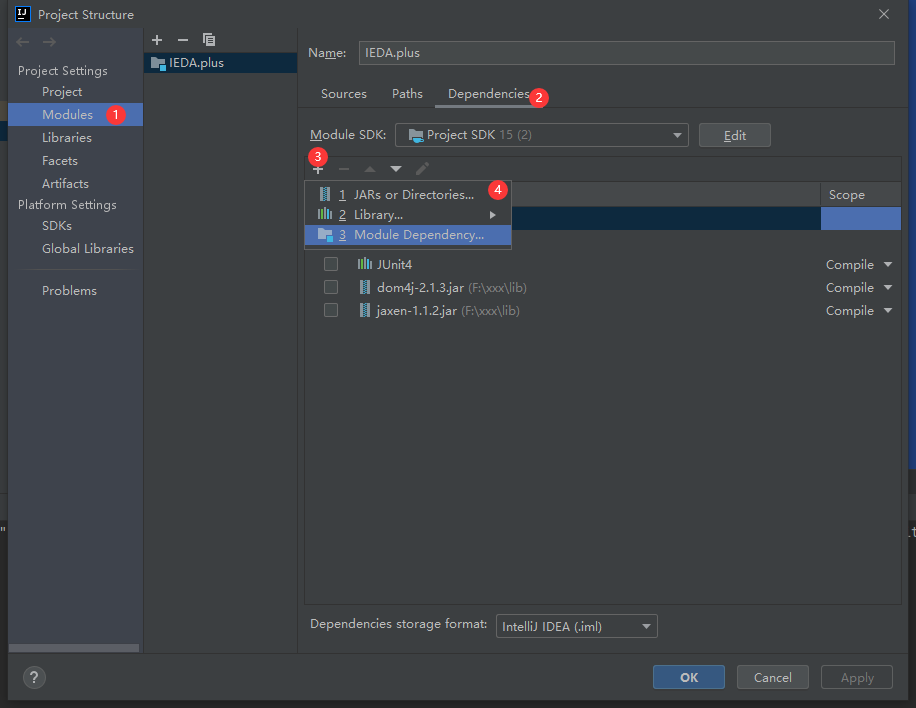Screen dimensions: 916x708
Task: Click the edit dependency pencil icon
Action: 421,168
